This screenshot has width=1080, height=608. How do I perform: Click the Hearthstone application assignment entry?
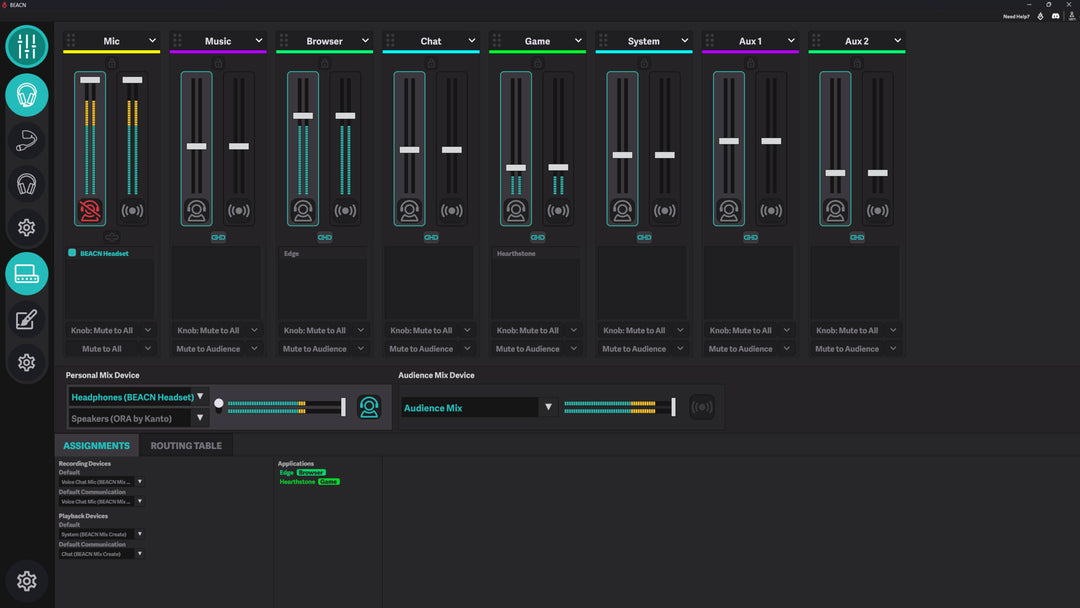pos(298,482)
